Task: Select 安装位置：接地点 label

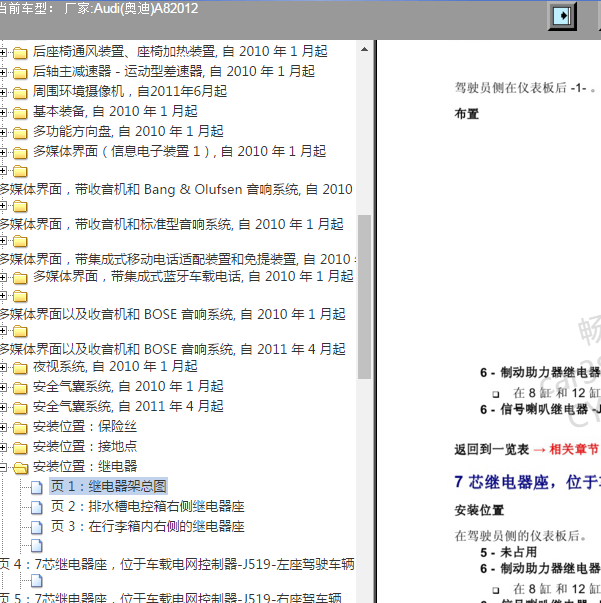Action: 85,446
